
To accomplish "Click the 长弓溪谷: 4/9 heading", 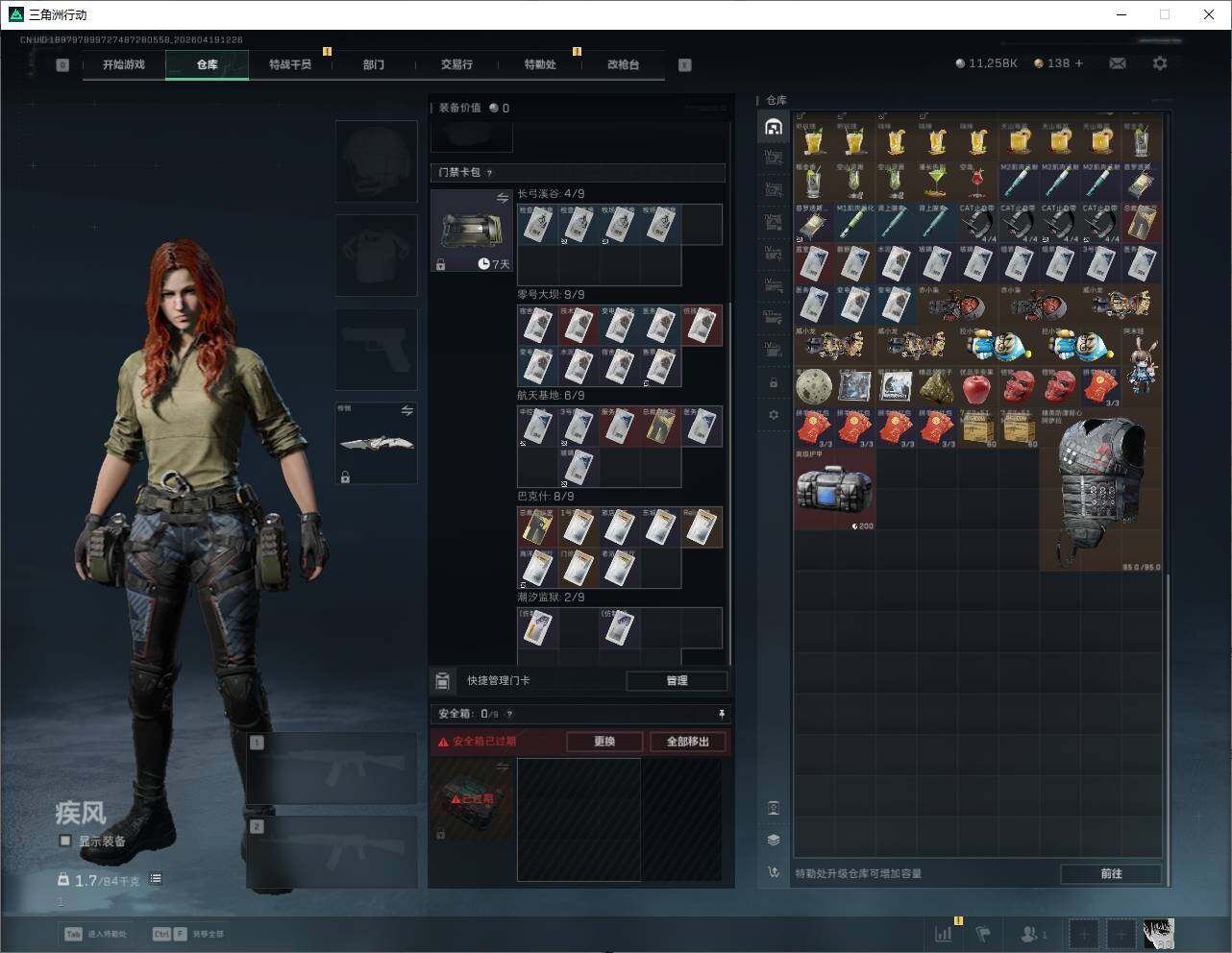I will (551, 194).
